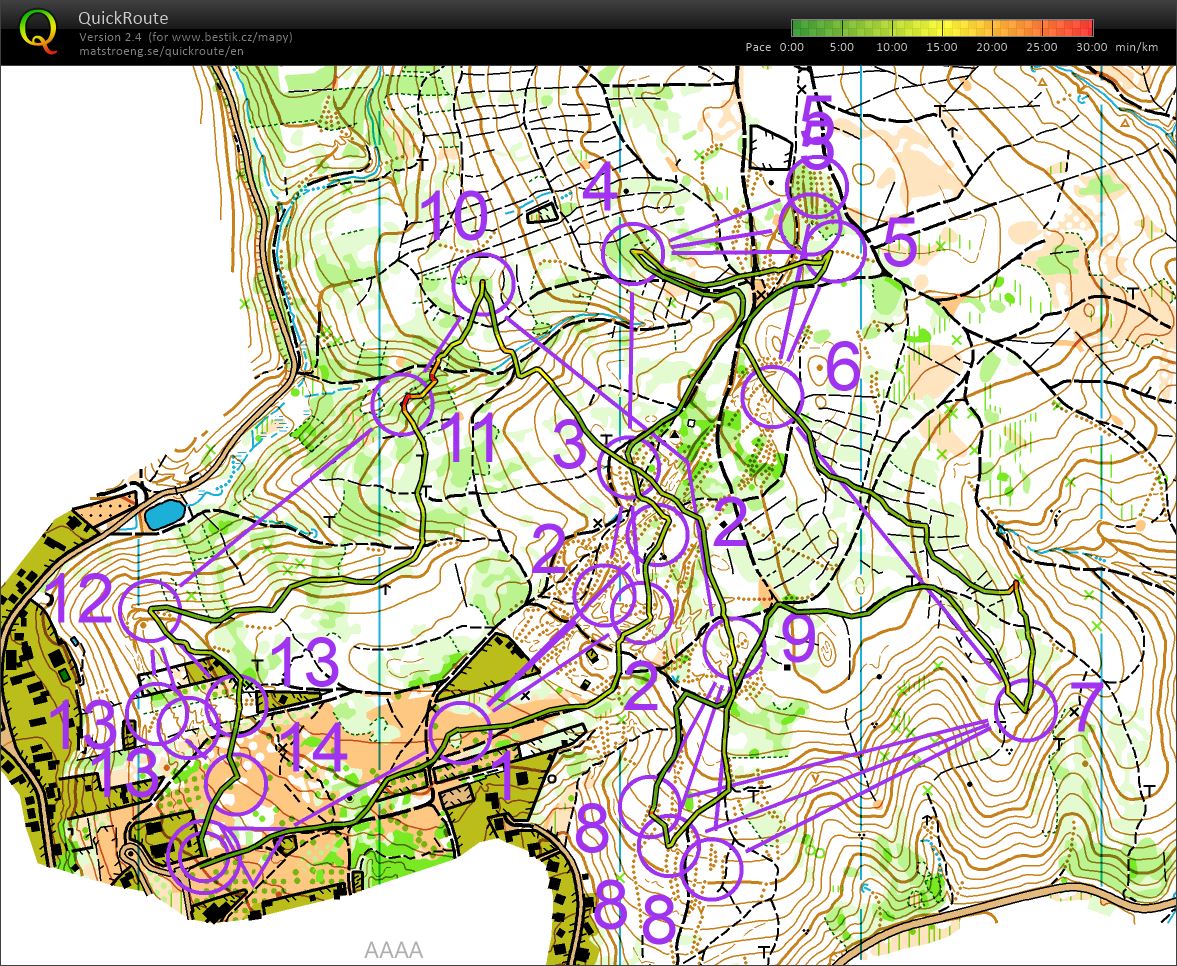Pick control circle 14 on the map
The image size is (1177, 966).
(x=236, y=783)
